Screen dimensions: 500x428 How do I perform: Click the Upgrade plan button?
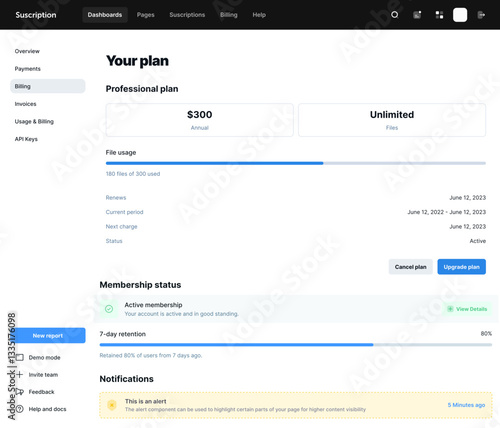pos(461,267)
